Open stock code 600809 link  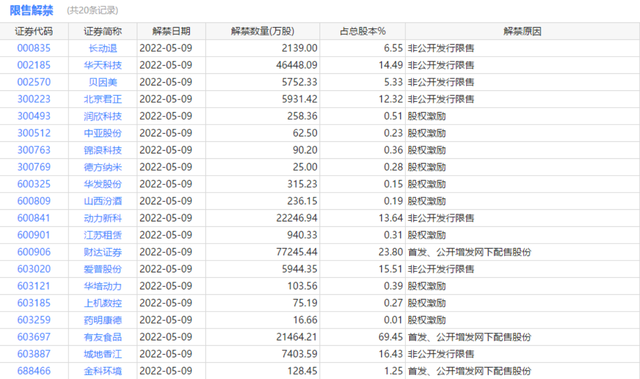coord(34,201)
